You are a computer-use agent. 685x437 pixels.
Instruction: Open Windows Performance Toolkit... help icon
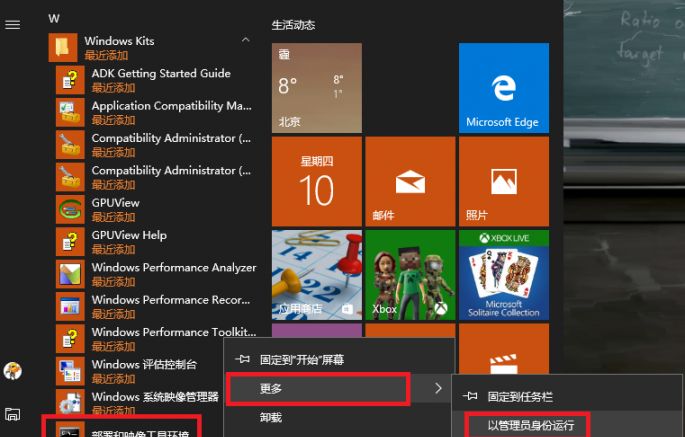click(x=70, y=339)
